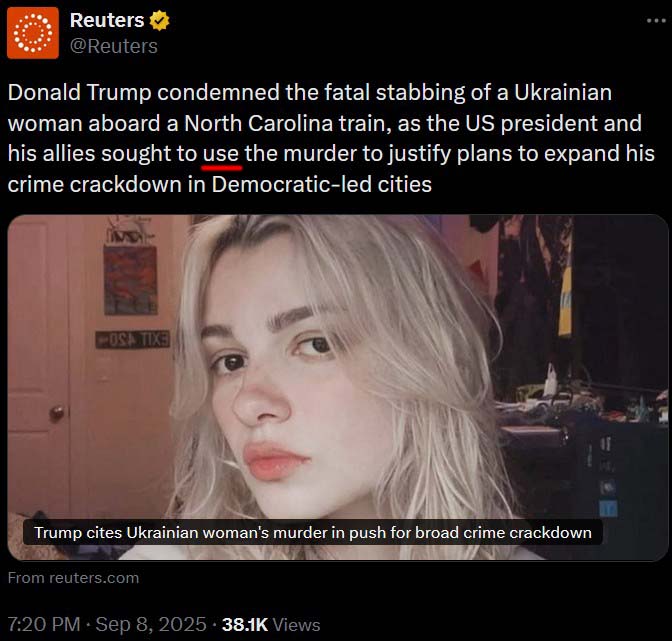Viewport: 672px width, 641px height.
Task: Click the 7:20 PM timestamp
Action: 43,624
